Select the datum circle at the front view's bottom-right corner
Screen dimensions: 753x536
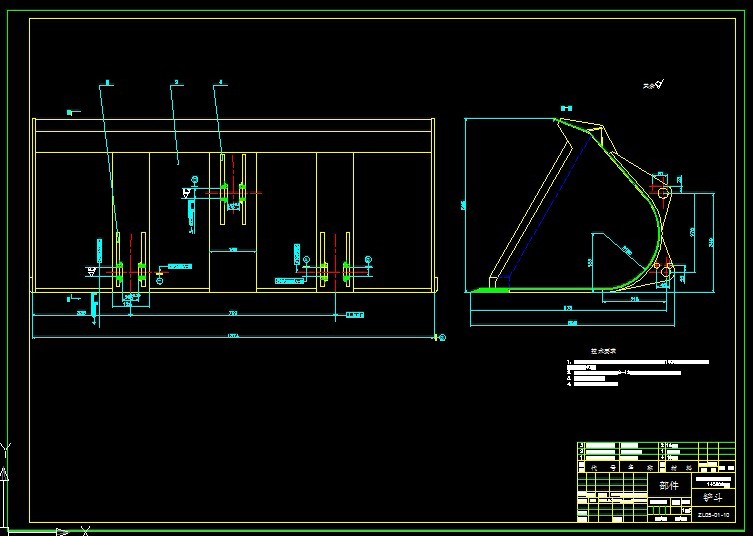[442, 338]
